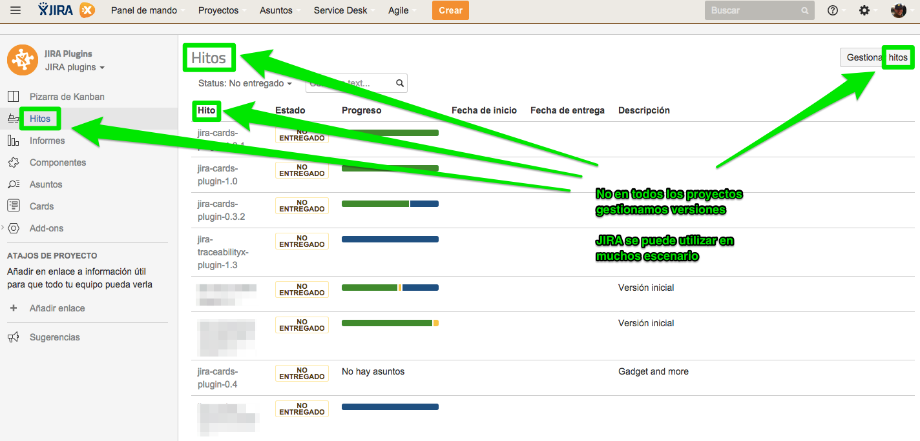Click the search magnifier in Buscar box
This screenshot has height=441, width=920.
(x=804, y=11)
